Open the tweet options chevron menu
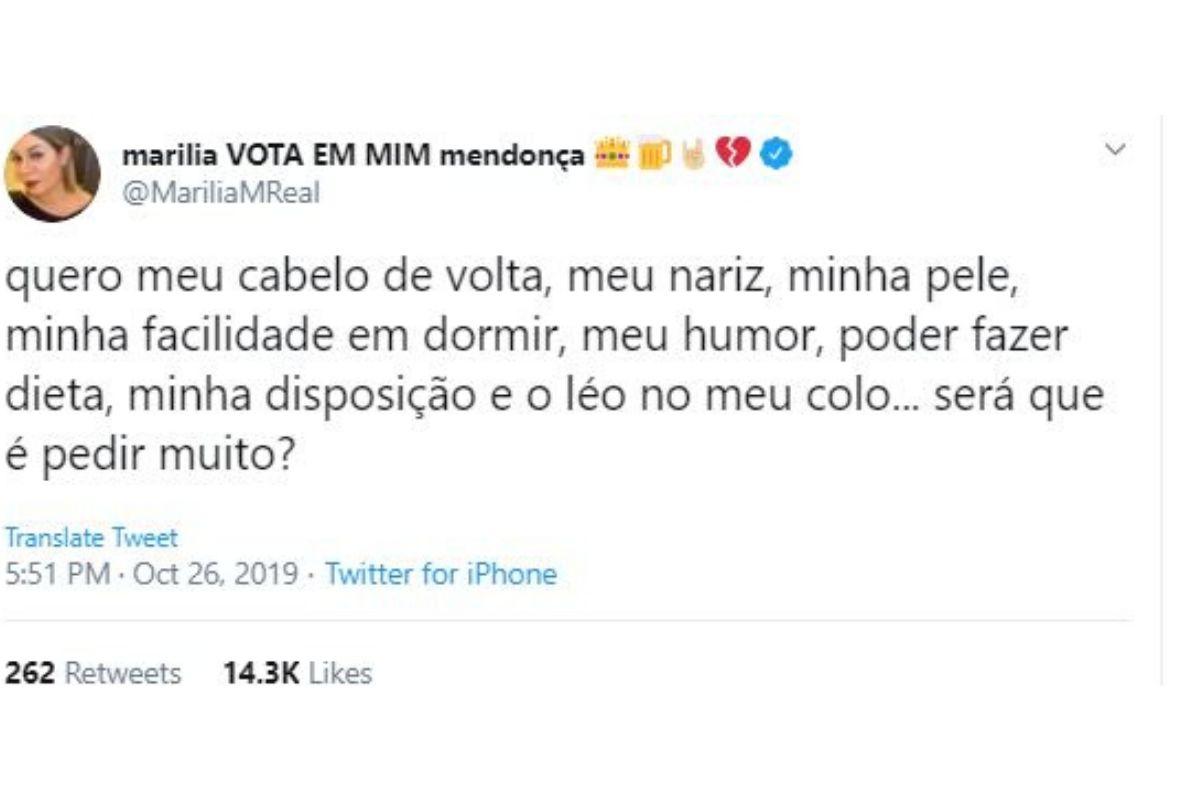Screen dimensions: 1200x800 pos(1115,151)
